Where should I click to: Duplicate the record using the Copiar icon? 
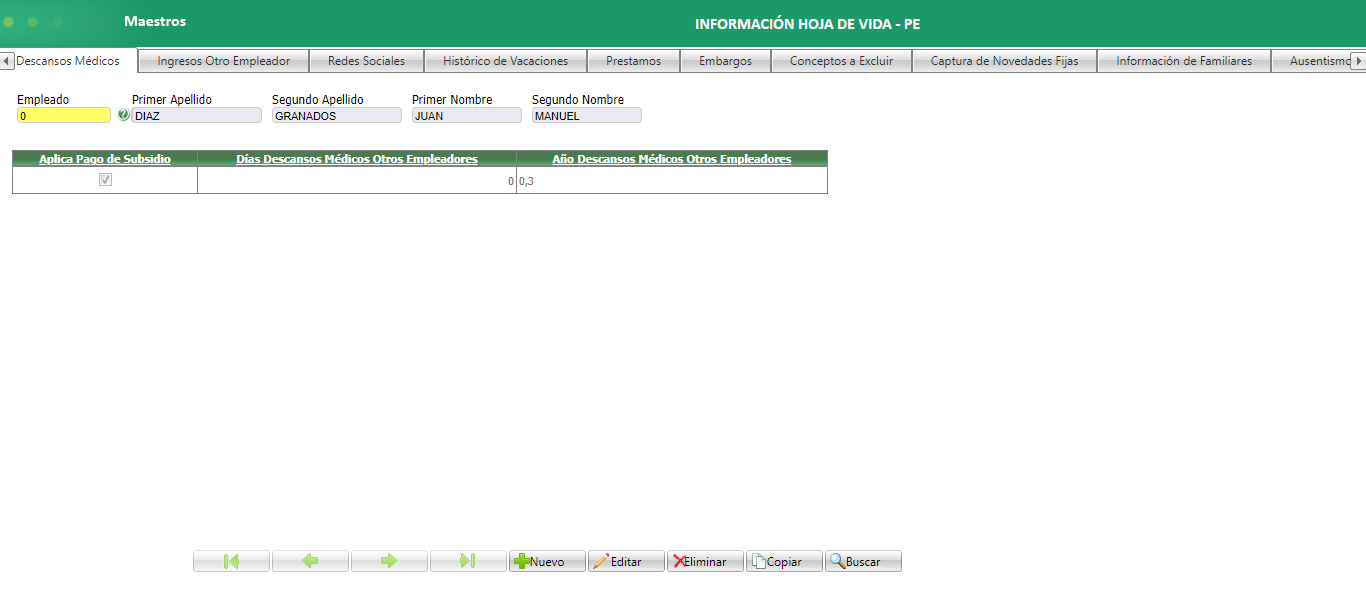tap(758, 561)
